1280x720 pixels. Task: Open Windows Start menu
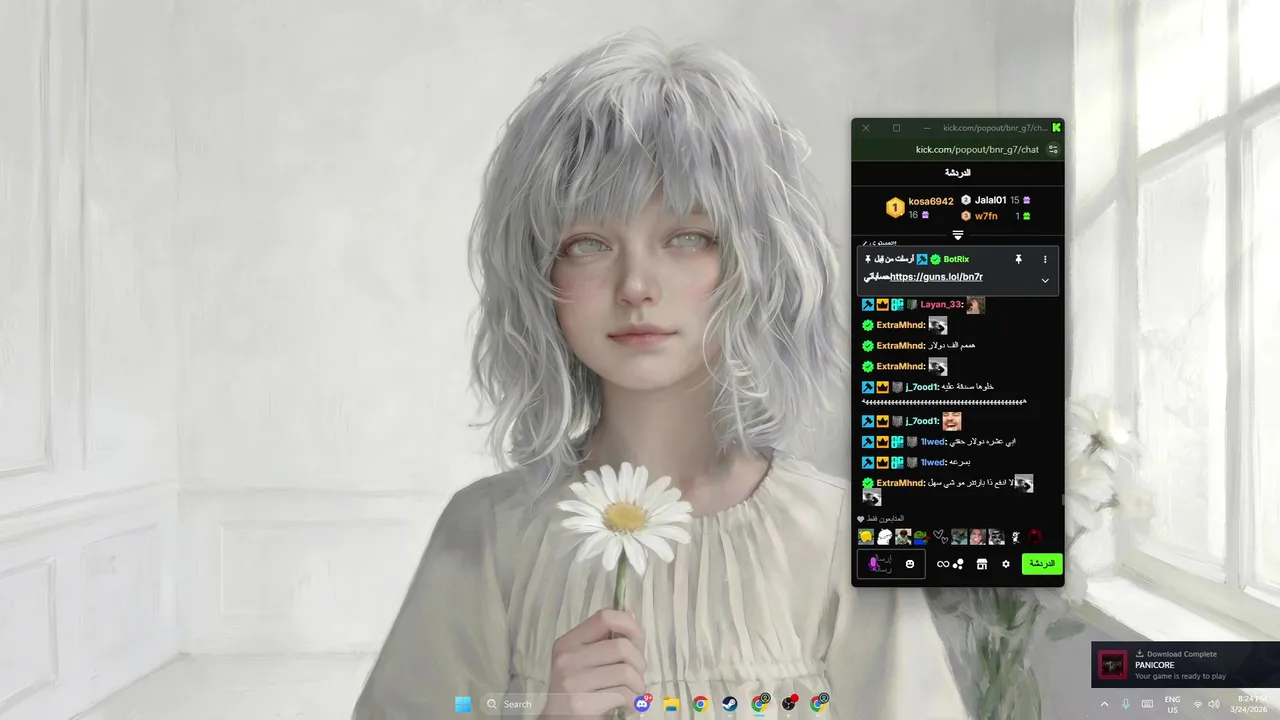[463, 704]
